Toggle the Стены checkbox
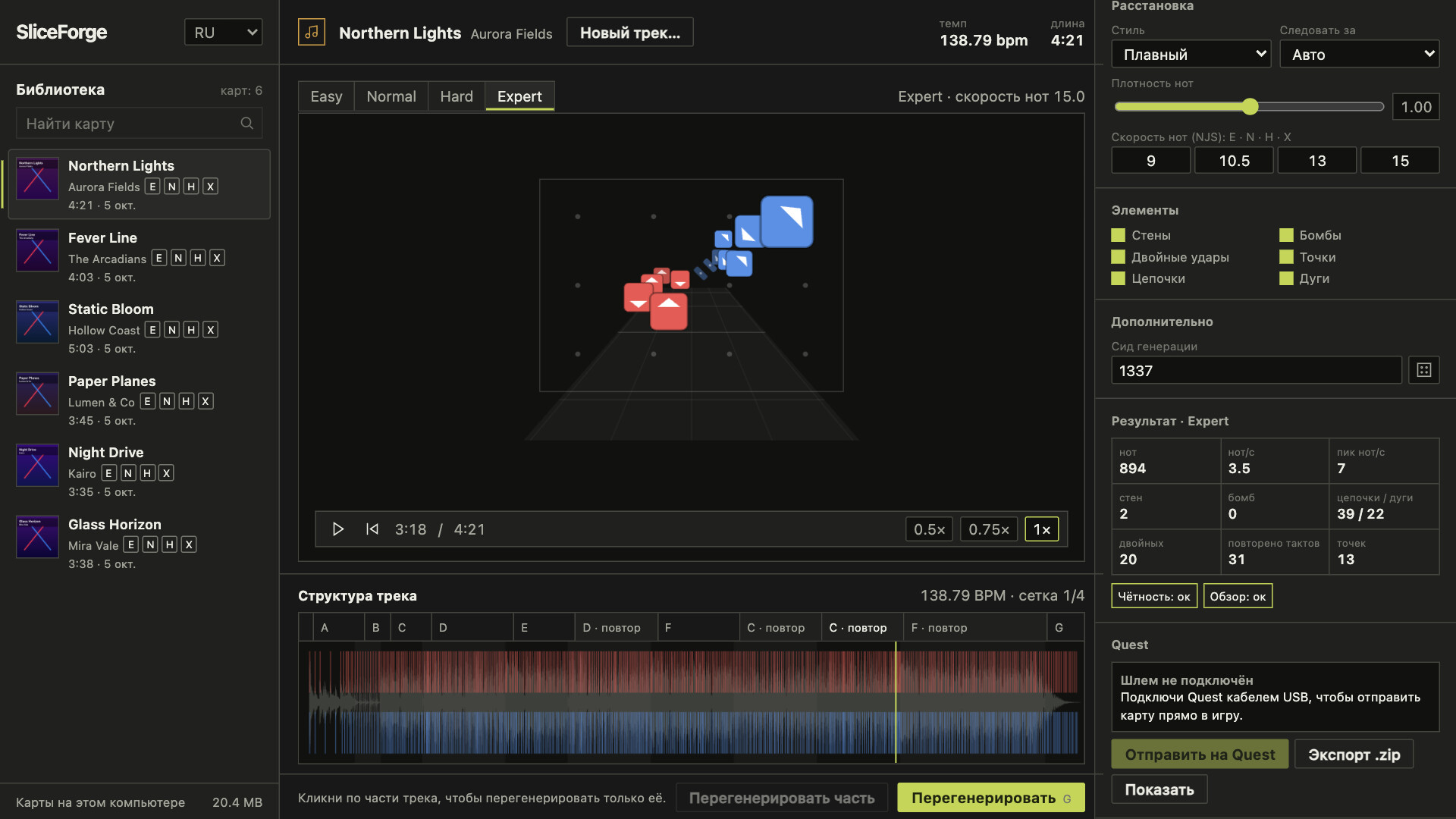 pyautogui.click(x=1118, y=235)
